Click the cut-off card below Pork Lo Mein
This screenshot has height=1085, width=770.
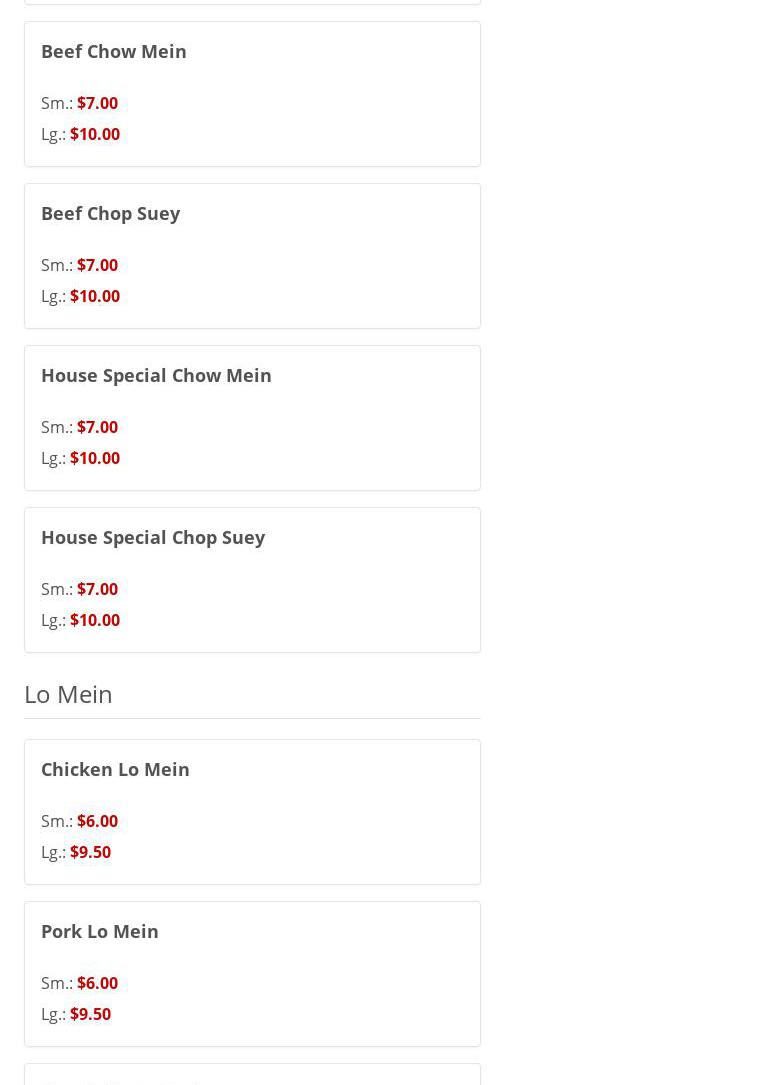tap(252, 1075)
